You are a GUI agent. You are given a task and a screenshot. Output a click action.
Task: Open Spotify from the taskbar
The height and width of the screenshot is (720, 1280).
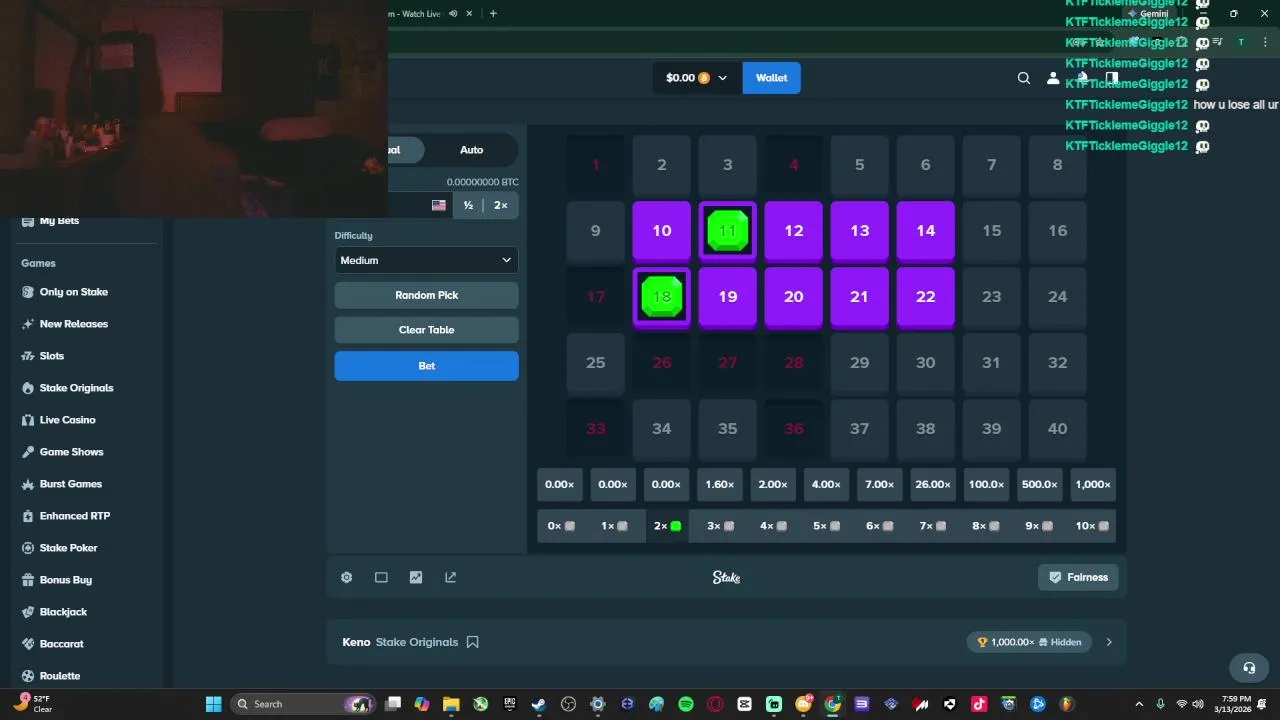click(x=686, y=704)
